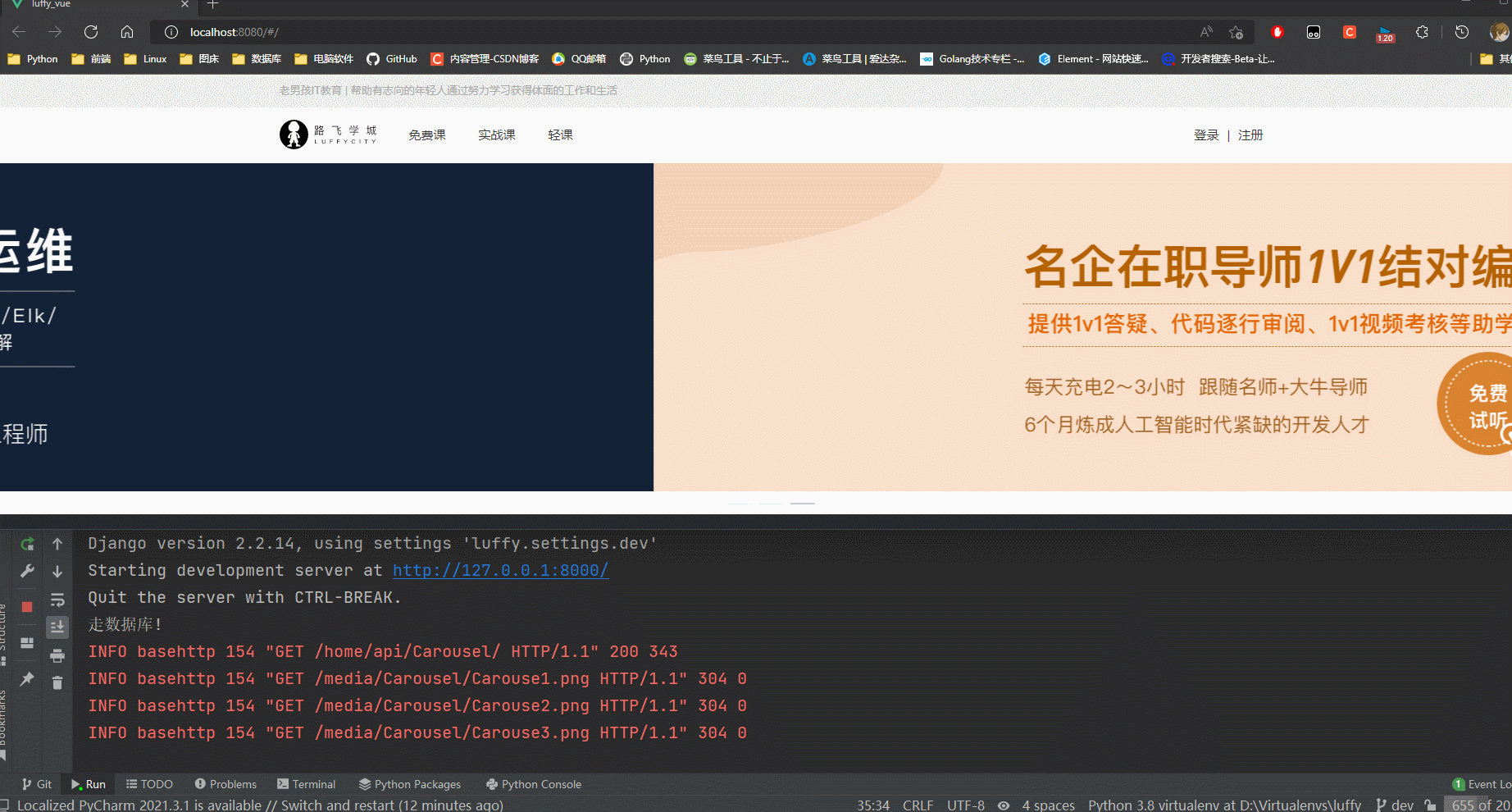Switch to the Run tool tab
This screenshot has height=812, width=1512.
[89, 784]
